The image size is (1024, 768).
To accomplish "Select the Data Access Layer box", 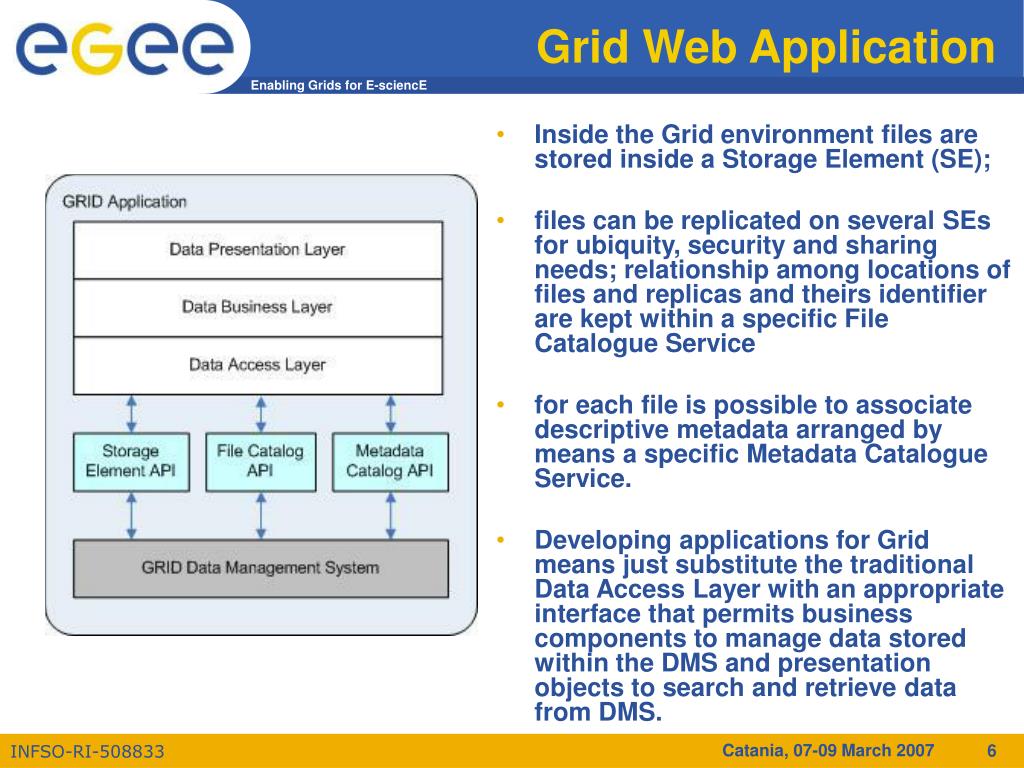I will point(258,366).
